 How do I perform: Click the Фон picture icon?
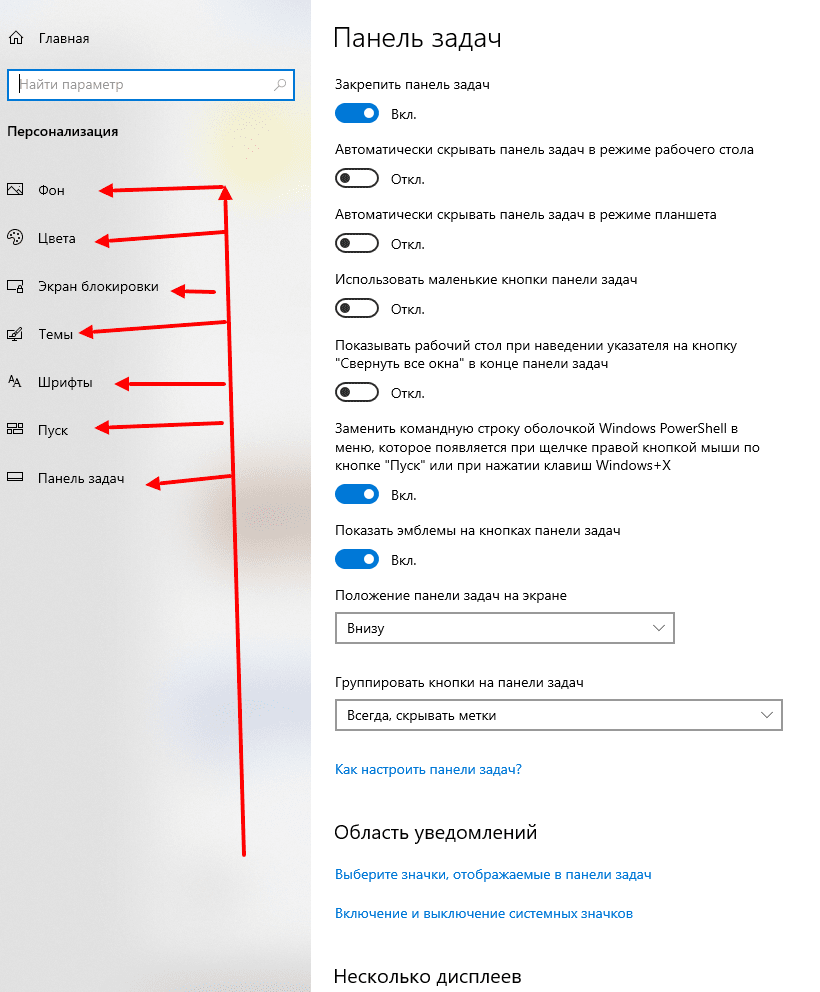coord(15,189)
